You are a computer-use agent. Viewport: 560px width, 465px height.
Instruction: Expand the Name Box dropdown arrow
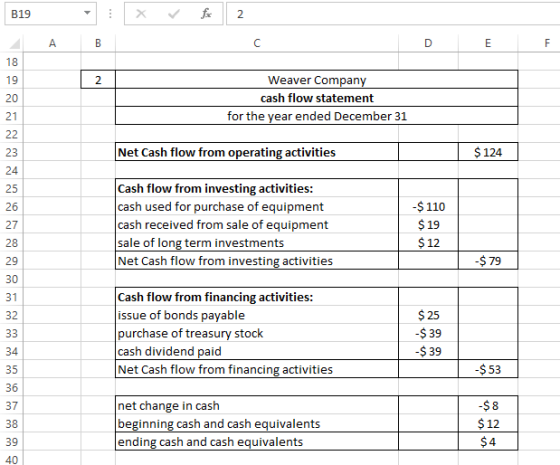click(x=87, y=14)
